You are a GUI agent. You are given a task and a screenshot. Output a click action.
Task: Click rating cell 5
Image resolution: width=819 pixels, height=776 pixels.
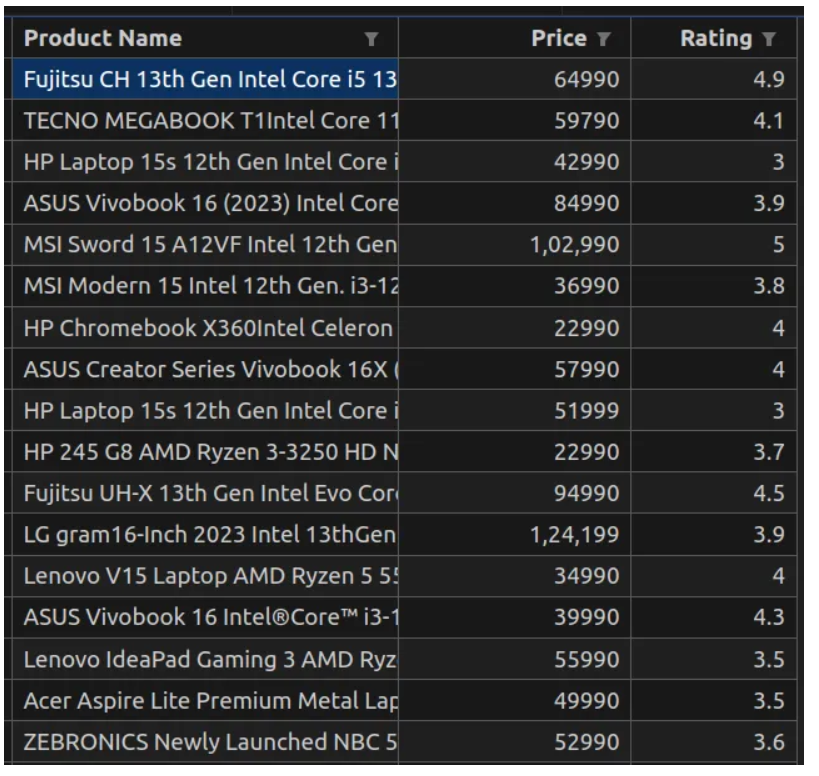coord(714,244)
